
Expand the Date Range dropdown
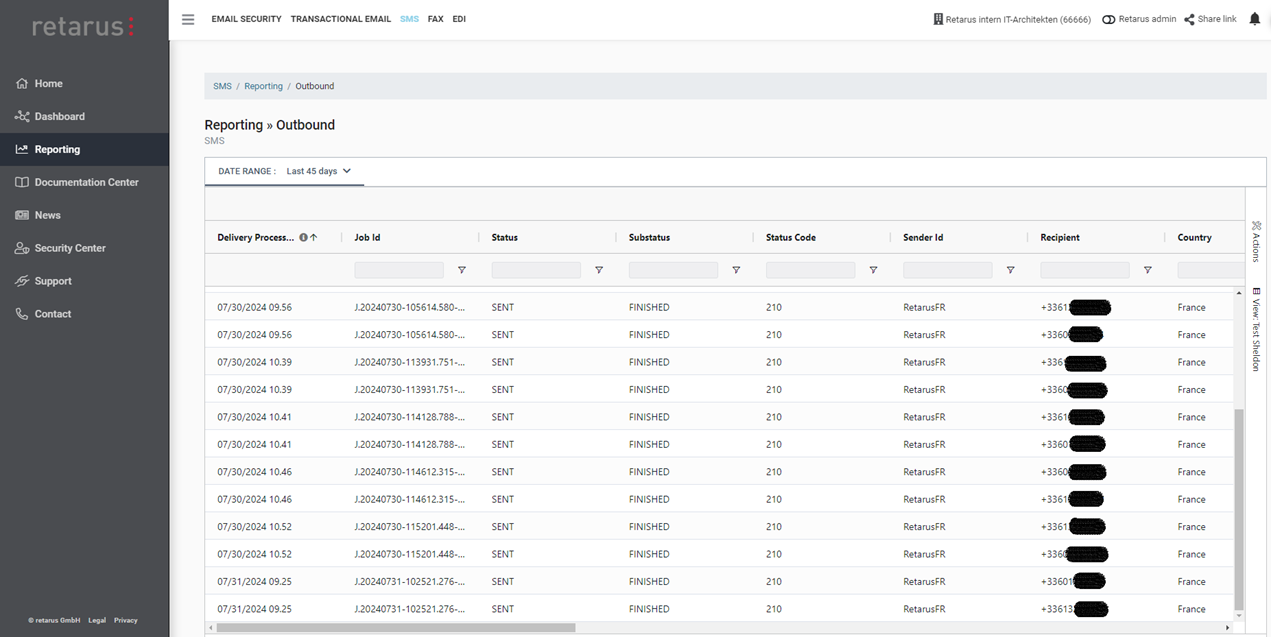[319, 171]
